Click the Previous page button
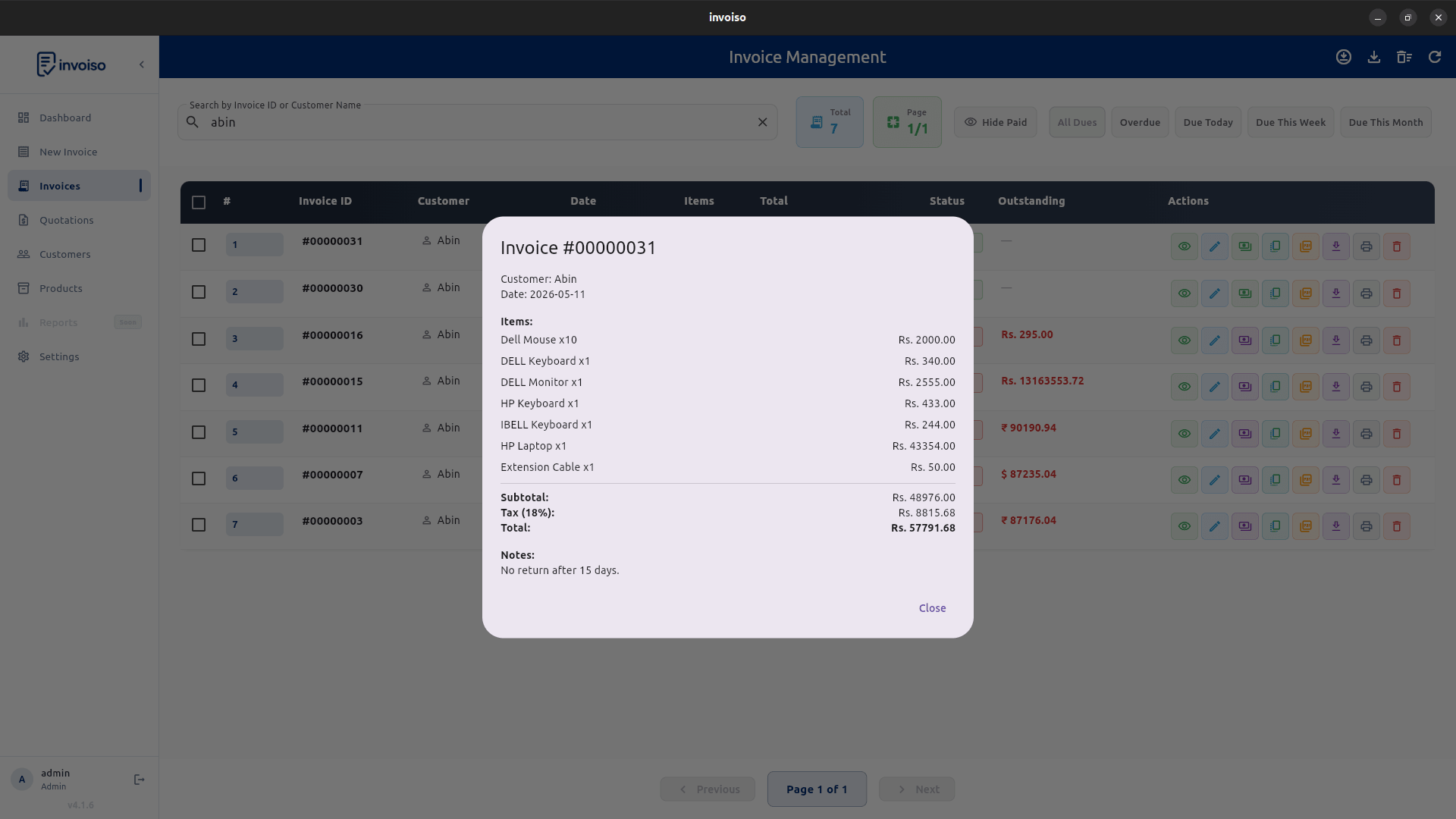 coord(708,789)
